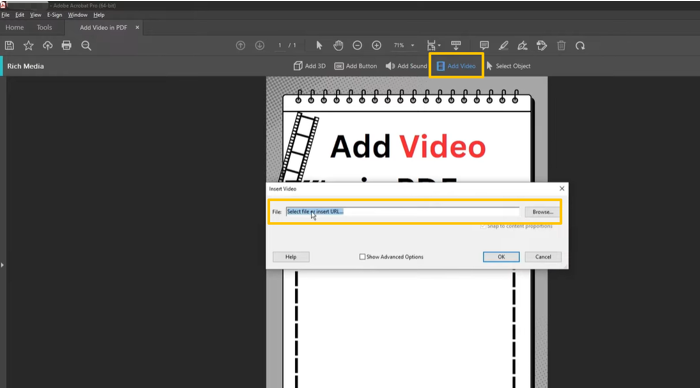Screen dimensions: 700x388
Task: Switch to the Home tab
Action: pos(15,28)
